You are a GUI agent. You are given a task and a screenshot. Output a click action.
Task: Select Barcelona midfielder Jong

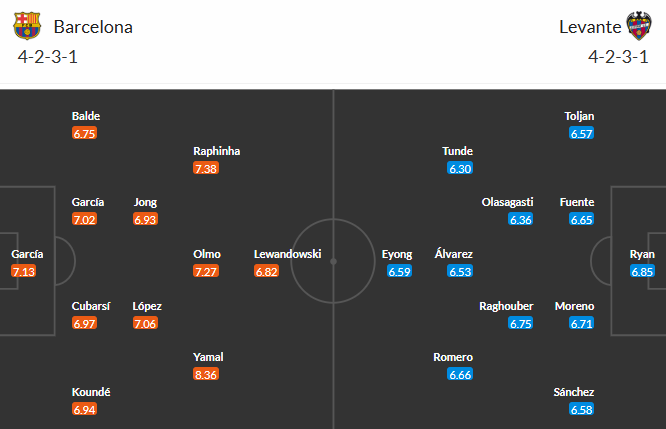(145, 202)
